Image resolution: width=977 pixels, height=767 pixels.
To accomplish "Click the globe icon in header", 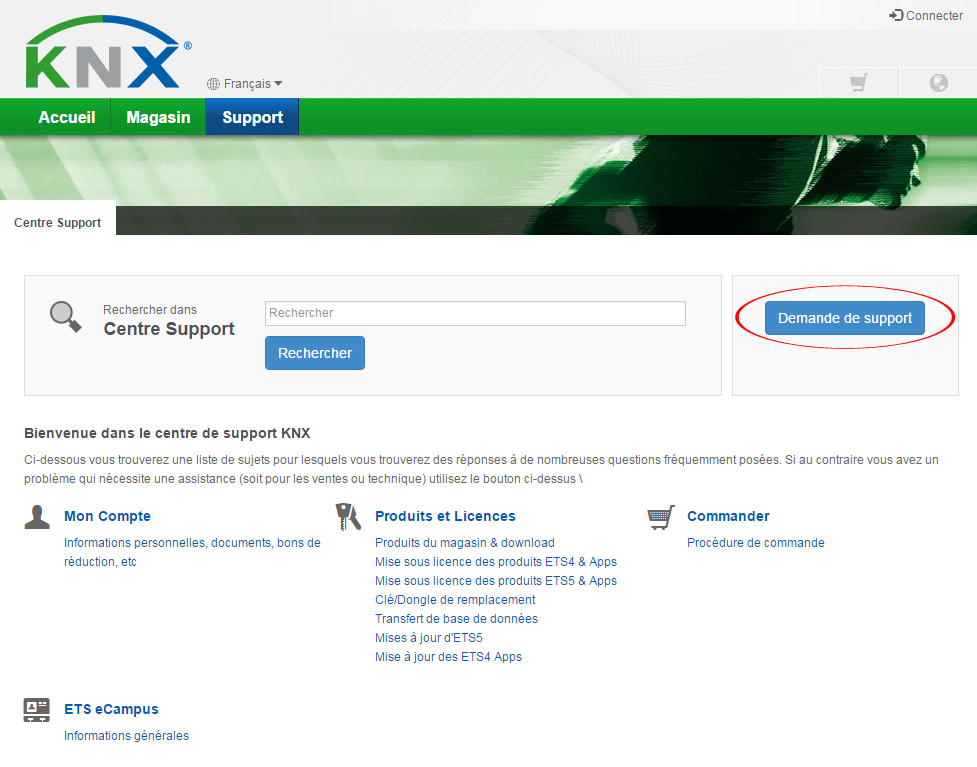I will (938, 82).
